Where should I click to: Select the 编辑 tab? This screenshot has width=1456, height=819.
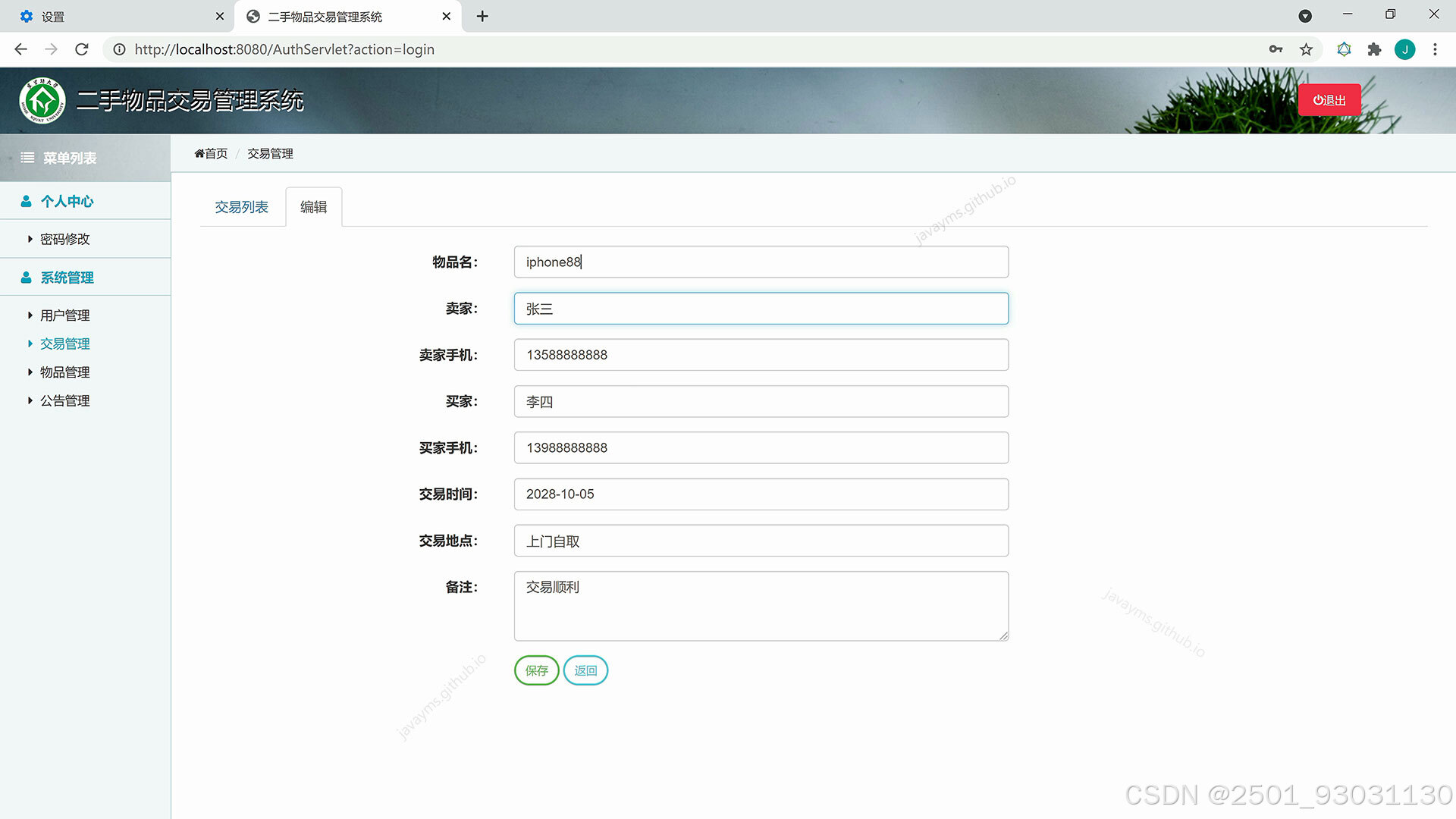[x=313, y=207]
